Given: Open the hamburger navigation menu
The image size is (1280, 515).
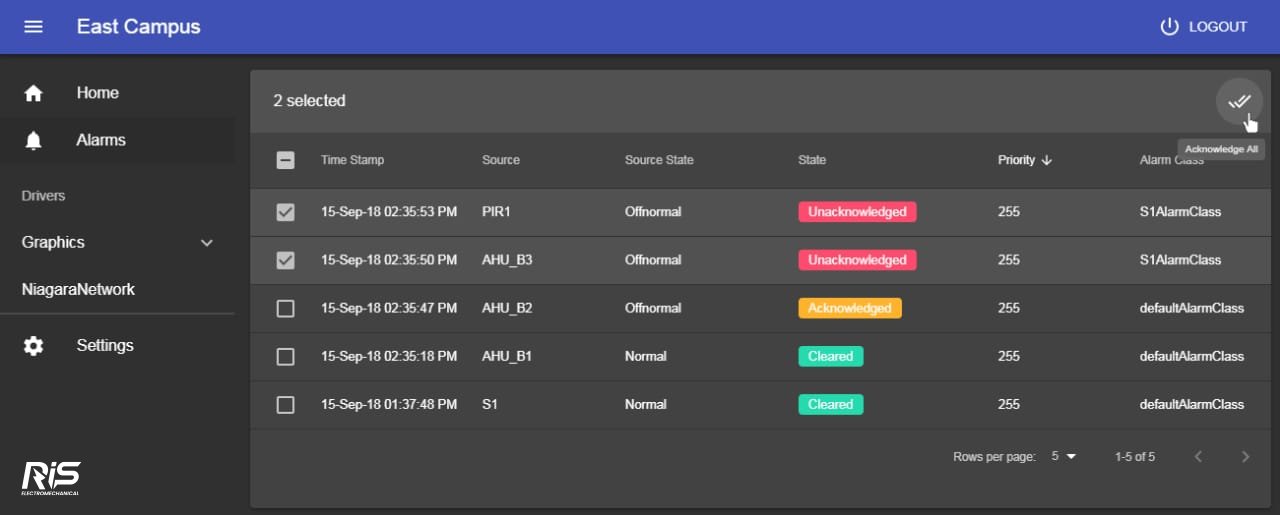Looking at the screenshot, I should click(33, 27).
